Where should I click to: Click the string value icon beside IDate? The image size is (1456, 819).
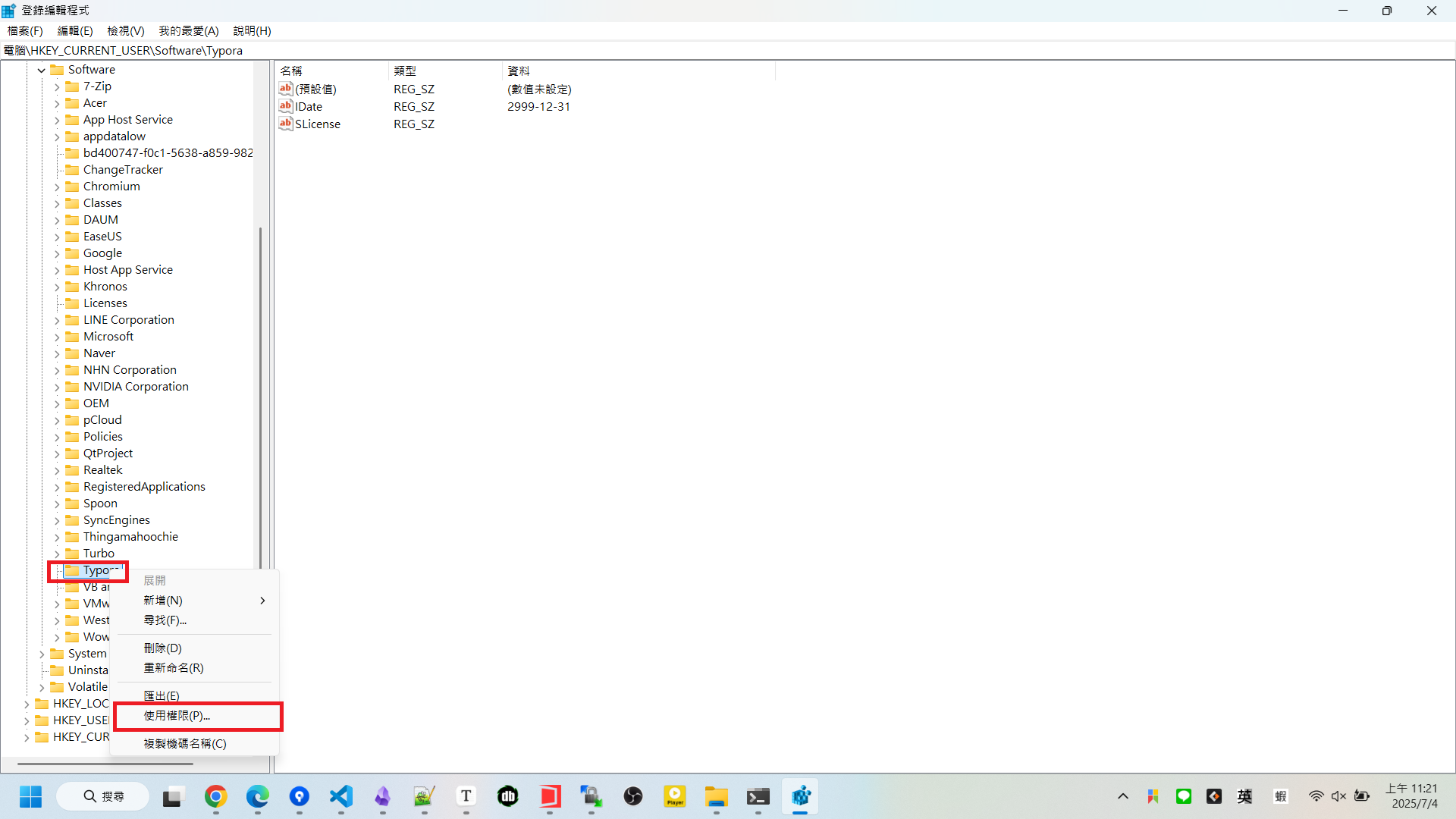[286, 106]
